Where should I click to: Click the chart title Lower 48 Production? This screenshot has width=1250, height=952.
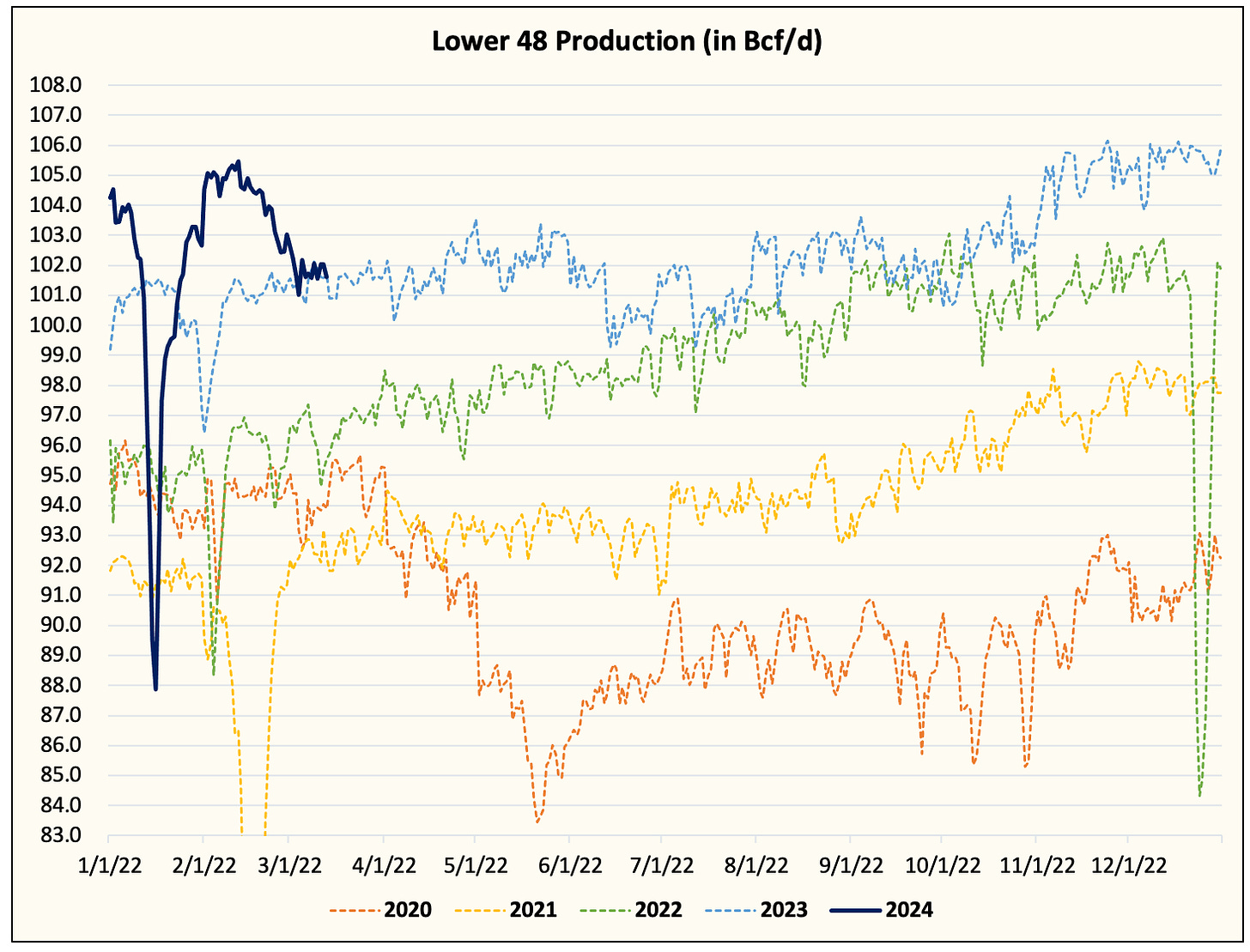pos(627,40)
